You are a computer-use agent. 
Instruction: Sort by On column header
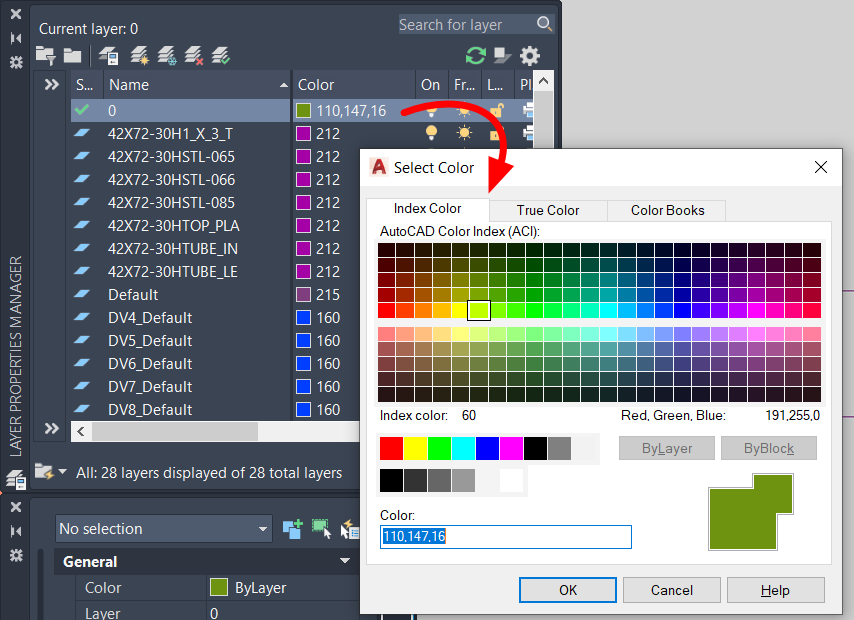pyautogui.click(x=431, y=84)
